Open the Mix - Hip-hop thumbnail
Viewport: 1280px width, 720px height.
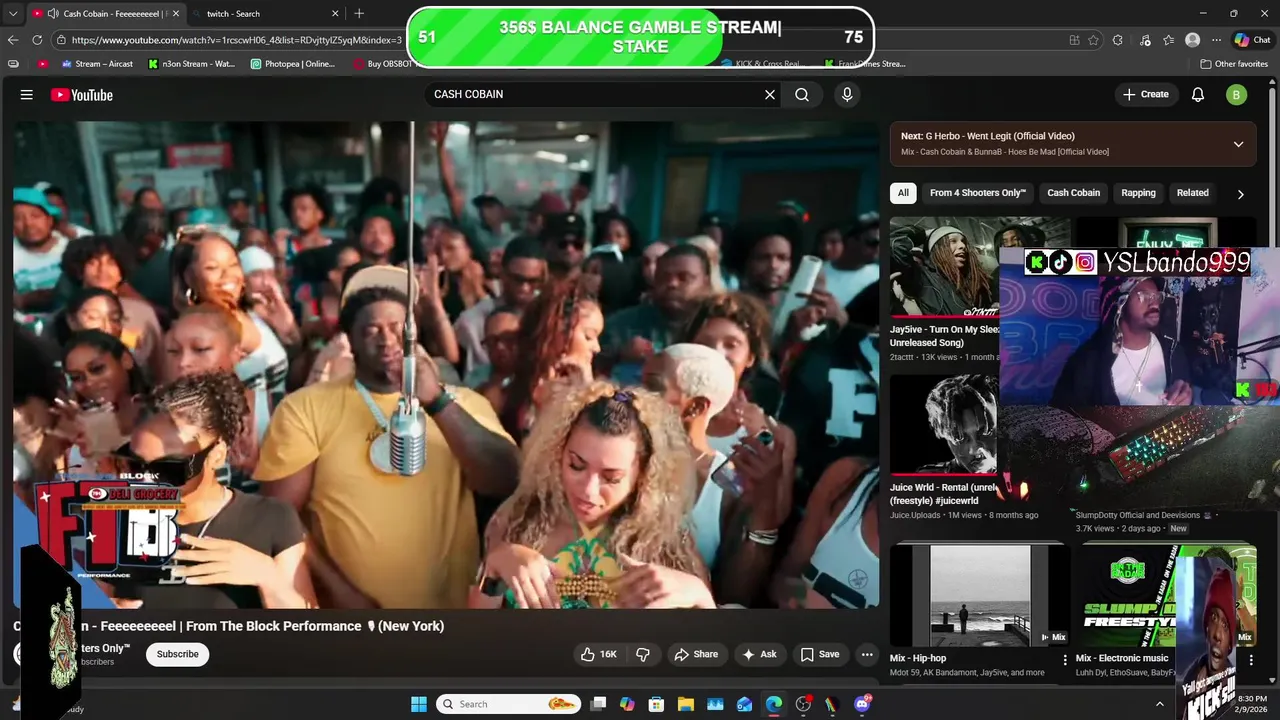pyautogui.click(x=980, y=595)
